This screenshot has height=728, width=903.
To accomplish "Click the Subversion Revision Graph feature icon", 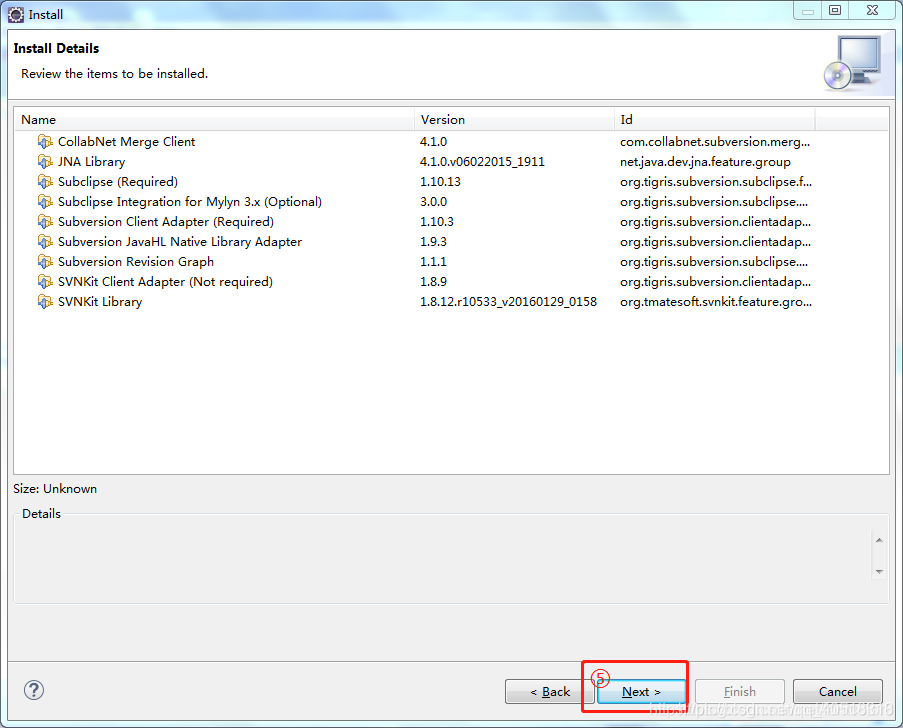I will [x=45, y=261].
